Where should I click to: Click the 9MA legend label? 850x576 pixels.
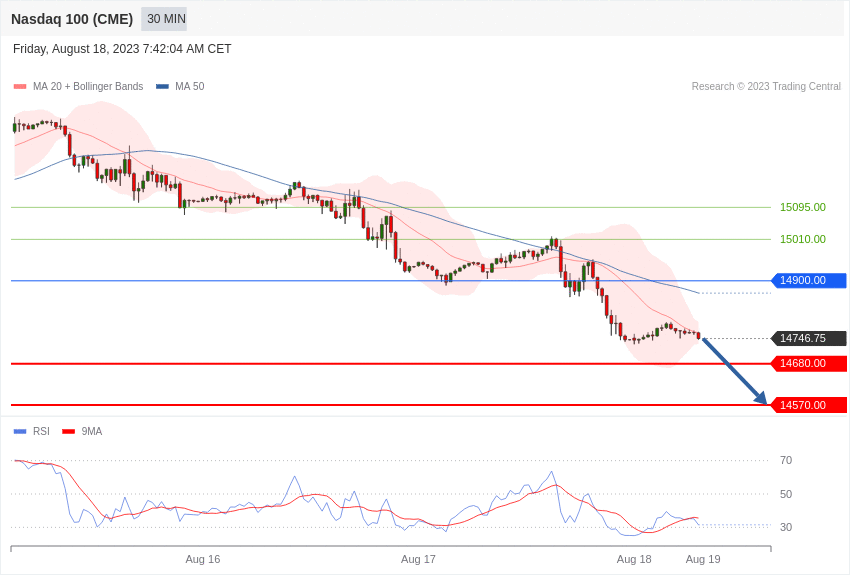tap(92, 432)
